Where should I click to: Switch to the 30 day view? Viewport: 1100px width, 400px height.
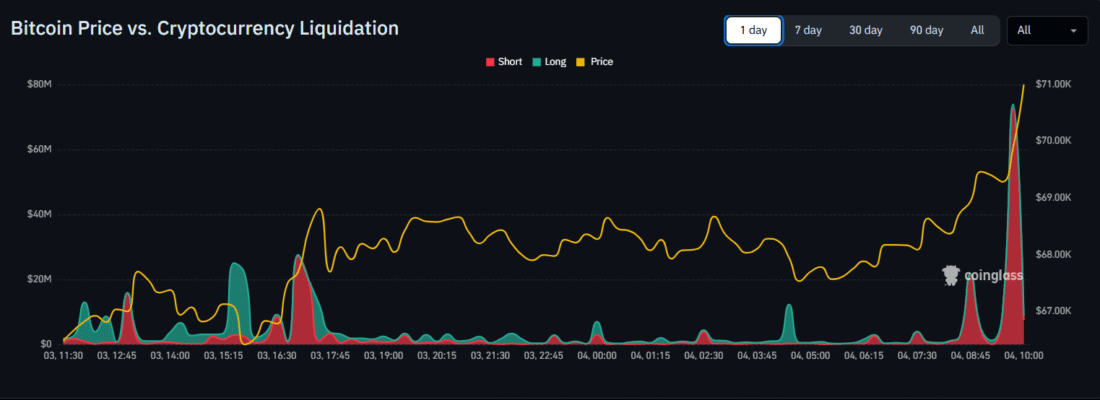click(865, 30)
